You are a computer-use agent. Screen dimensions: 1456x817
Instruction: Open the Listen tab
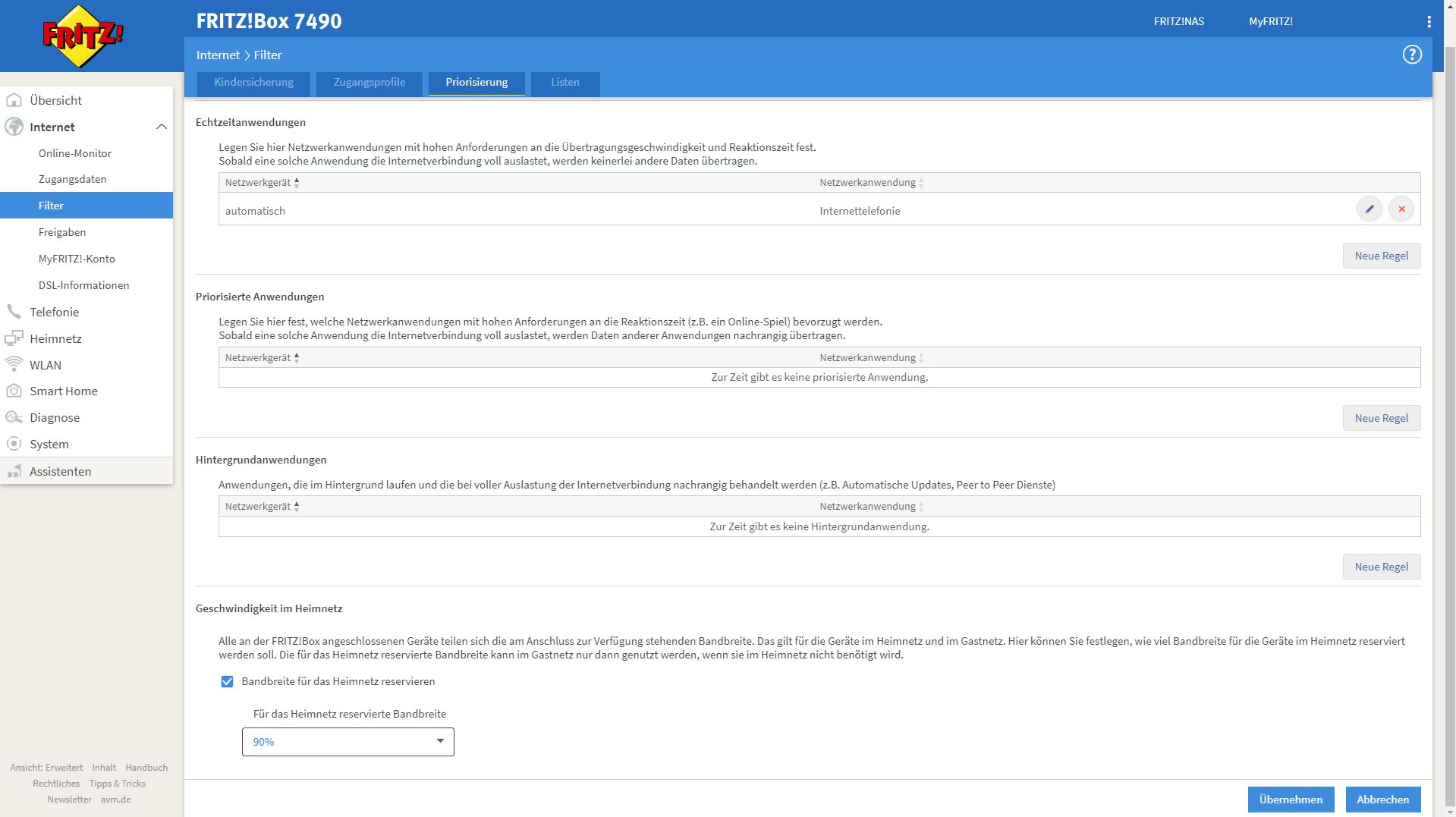click(564, 83)
